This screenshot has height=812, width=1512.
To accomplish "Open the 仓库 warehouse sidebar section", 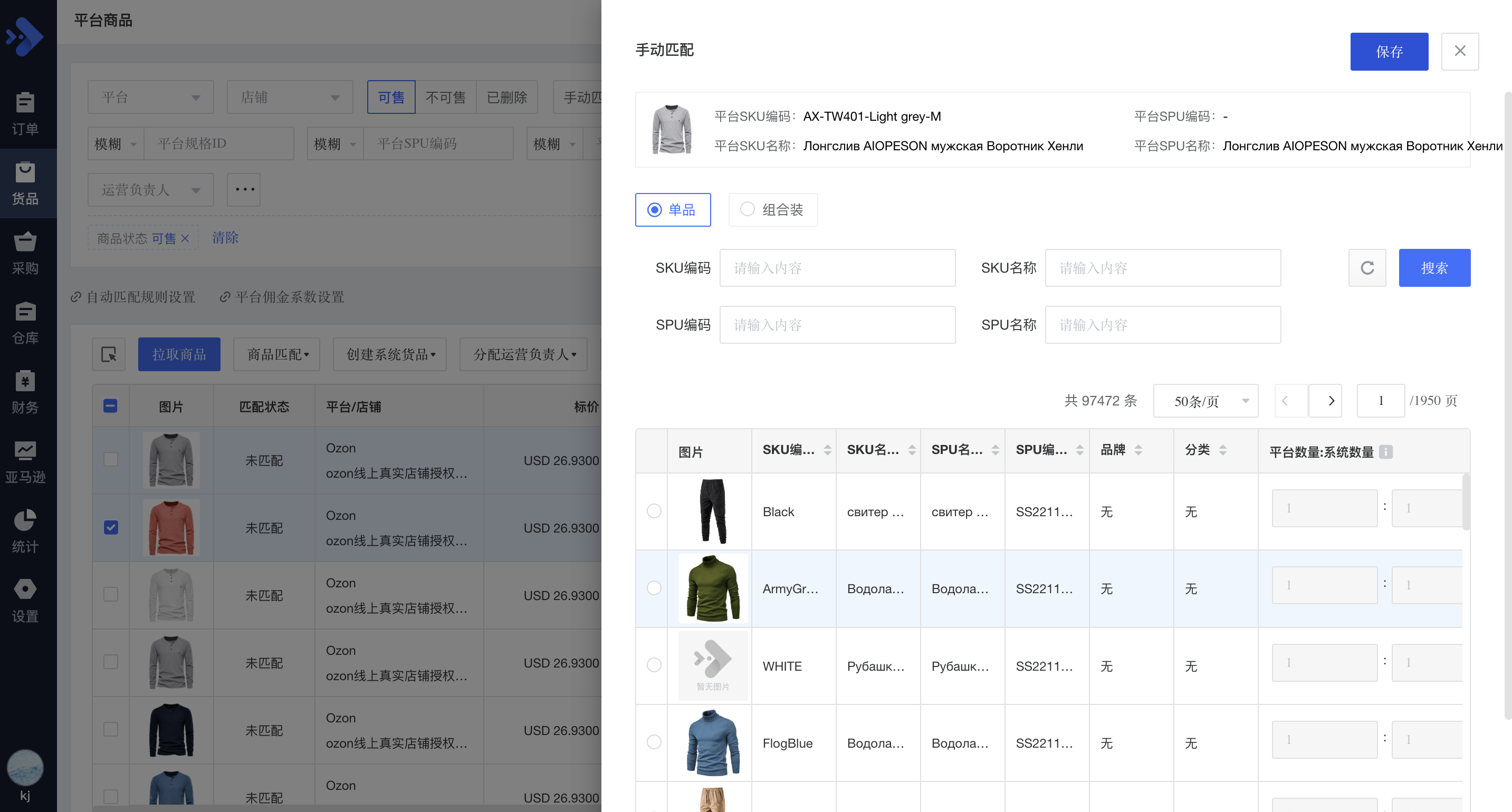I will (x=25, y=323).
